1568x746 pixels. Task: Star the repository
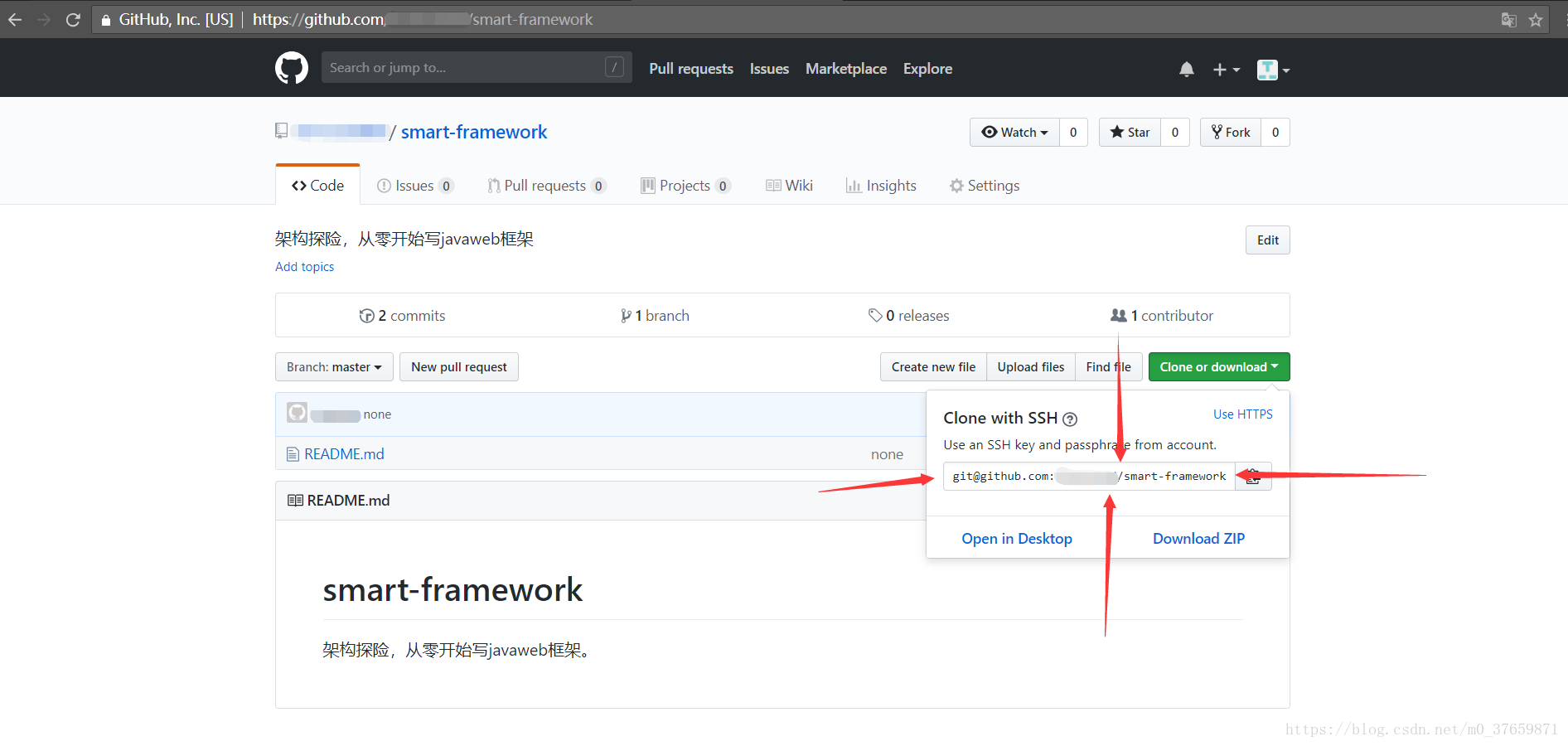click(1130, 133)
